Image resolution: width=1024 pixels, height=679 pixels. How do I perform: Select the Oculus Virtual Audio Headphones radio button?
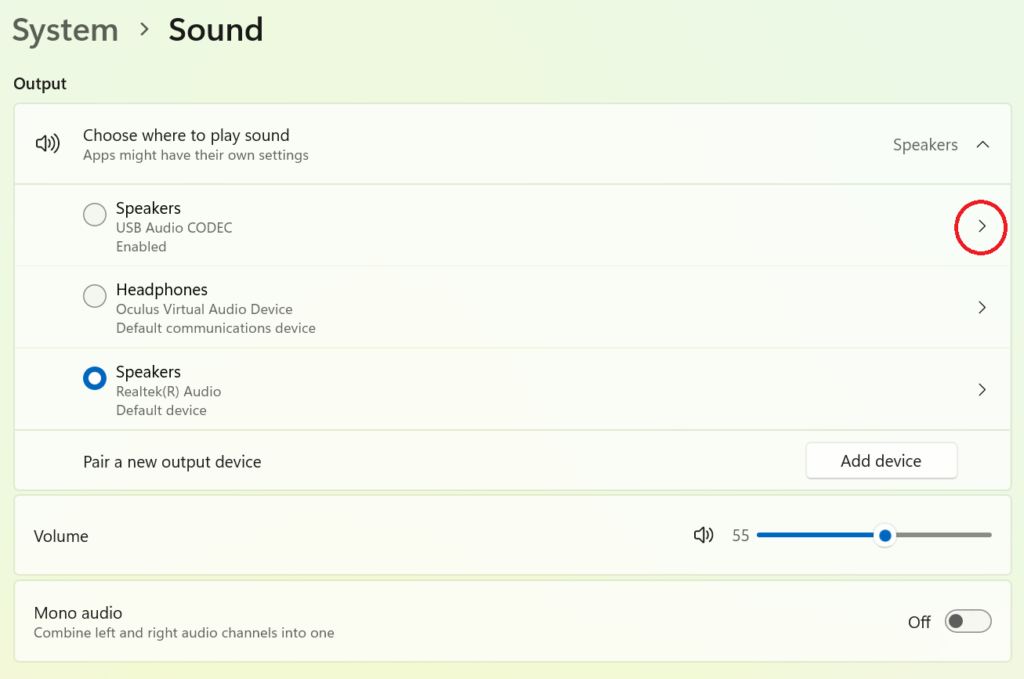pos(95,297)
